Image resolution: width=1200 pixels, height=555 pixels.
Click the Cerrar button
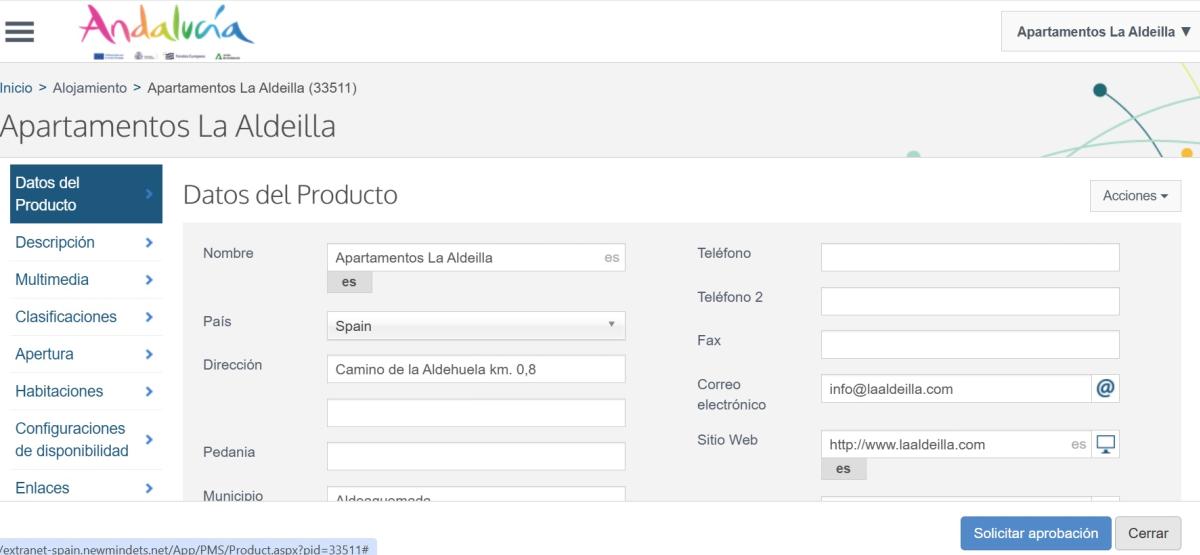pos(1148,533)
